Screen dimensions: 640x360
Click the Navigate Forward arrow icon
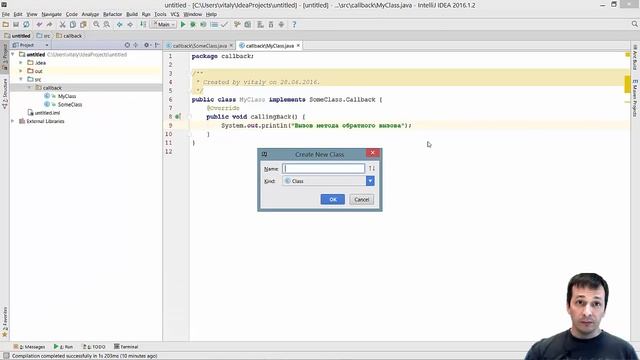130,25
